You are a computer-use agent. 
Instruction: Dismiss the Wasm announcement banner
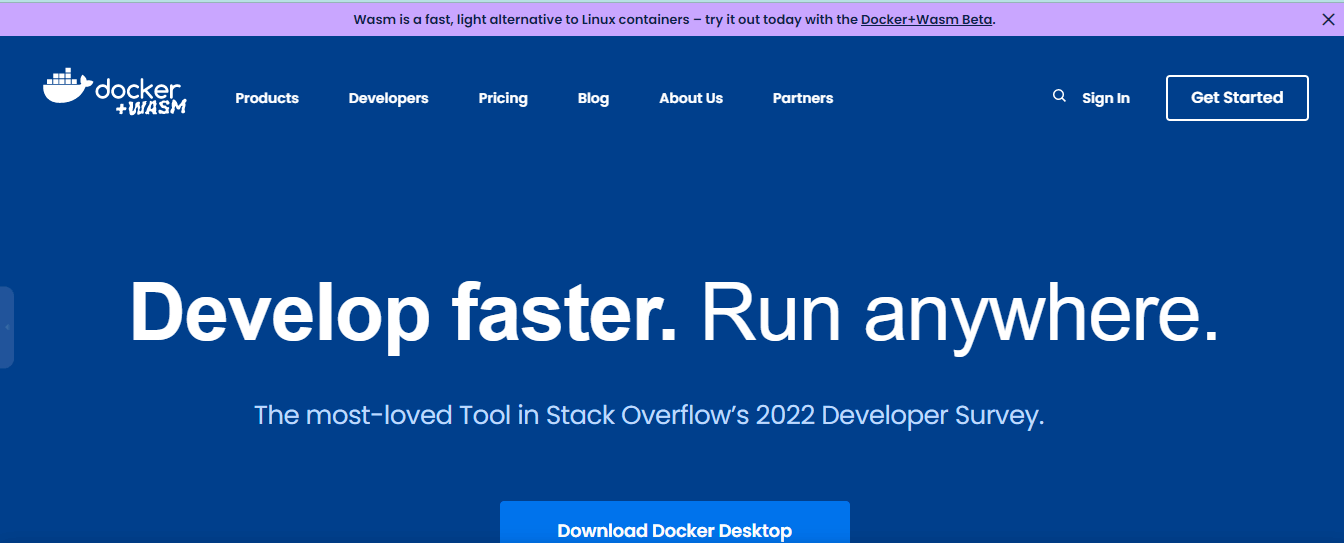(1328, 19)
